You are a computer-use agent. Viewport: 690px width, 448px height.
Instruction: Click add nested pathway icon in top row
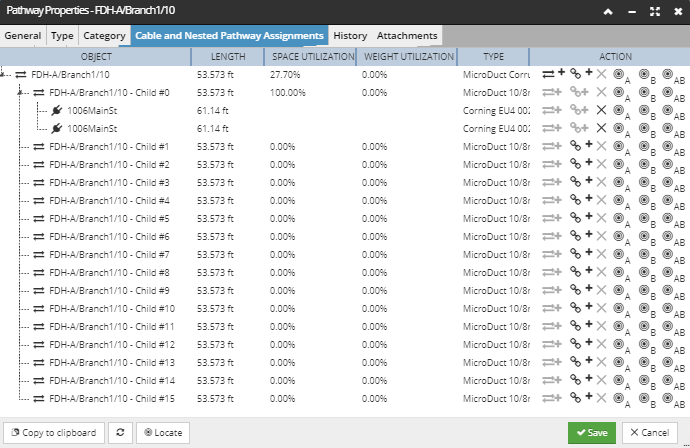[x=553, y=74]
